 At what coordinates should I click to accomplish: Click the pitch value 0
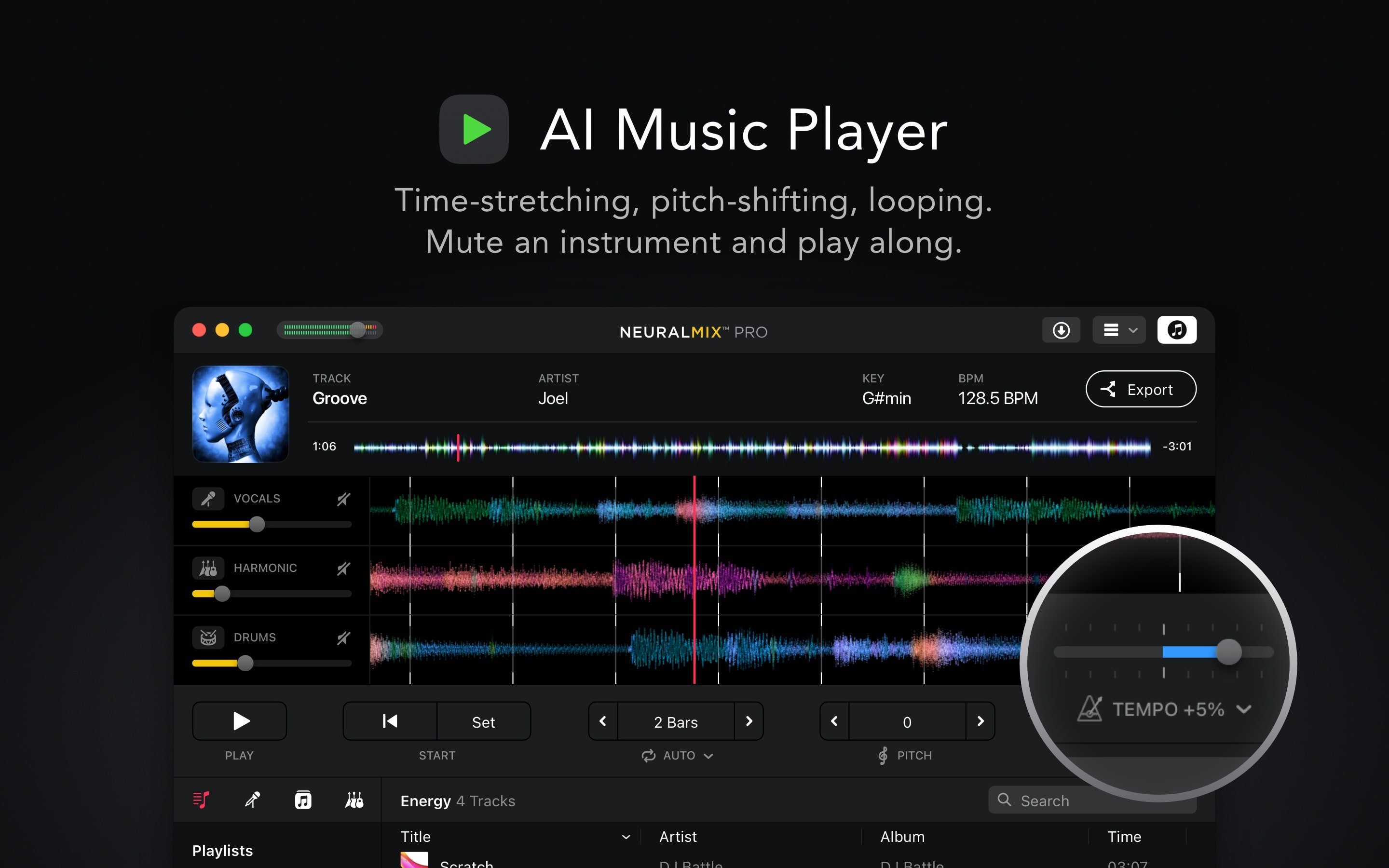(x=907, y=721)
